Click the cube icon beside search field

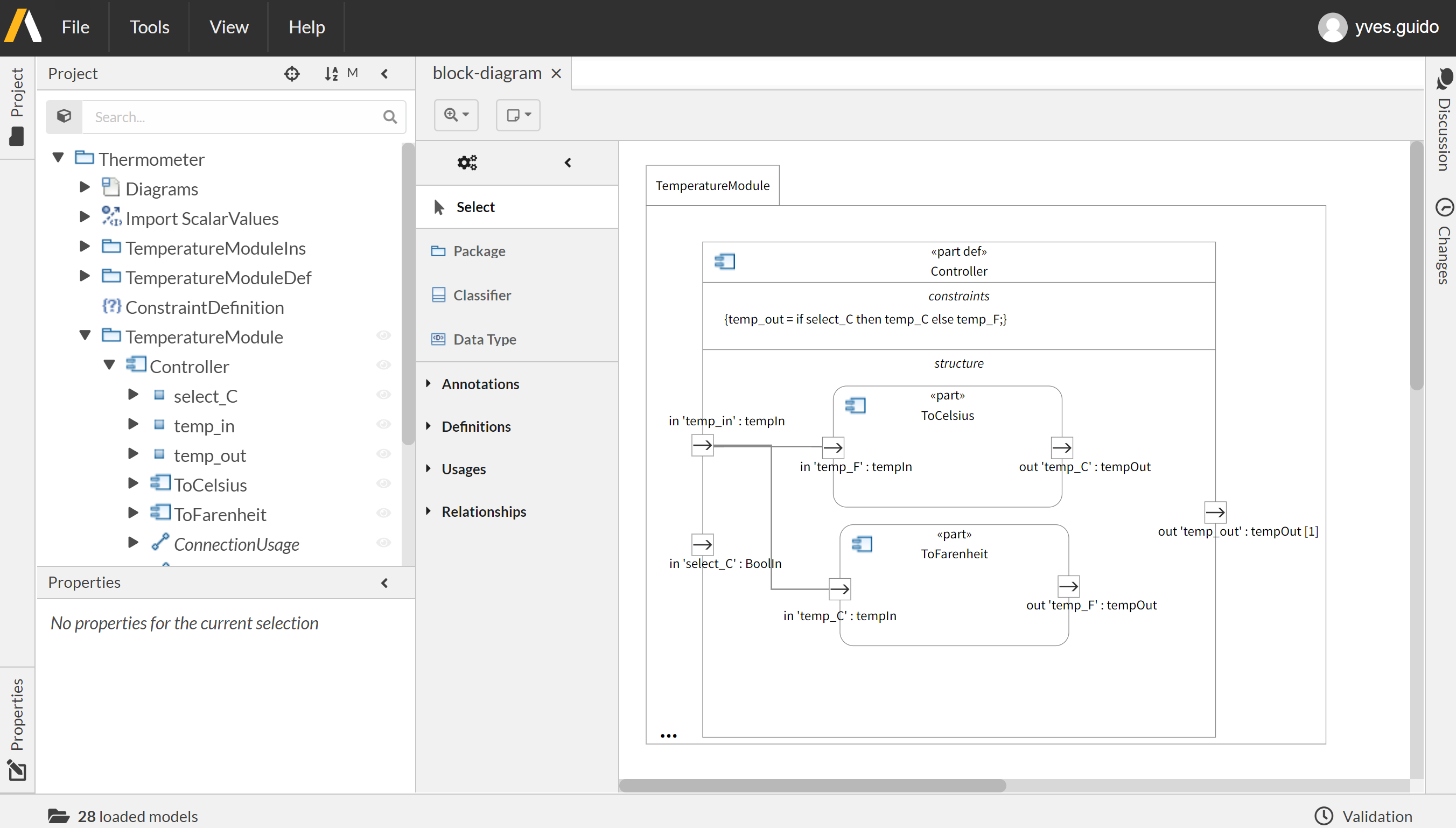[x=64, y=117]
